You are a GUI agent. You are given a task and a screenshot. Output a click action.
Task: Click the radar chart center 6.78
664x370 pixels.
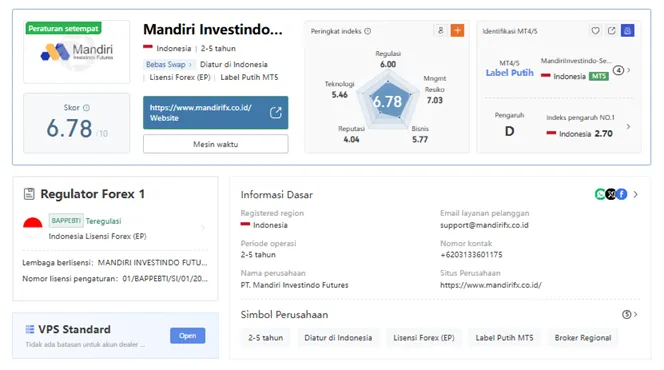[387, 102]
